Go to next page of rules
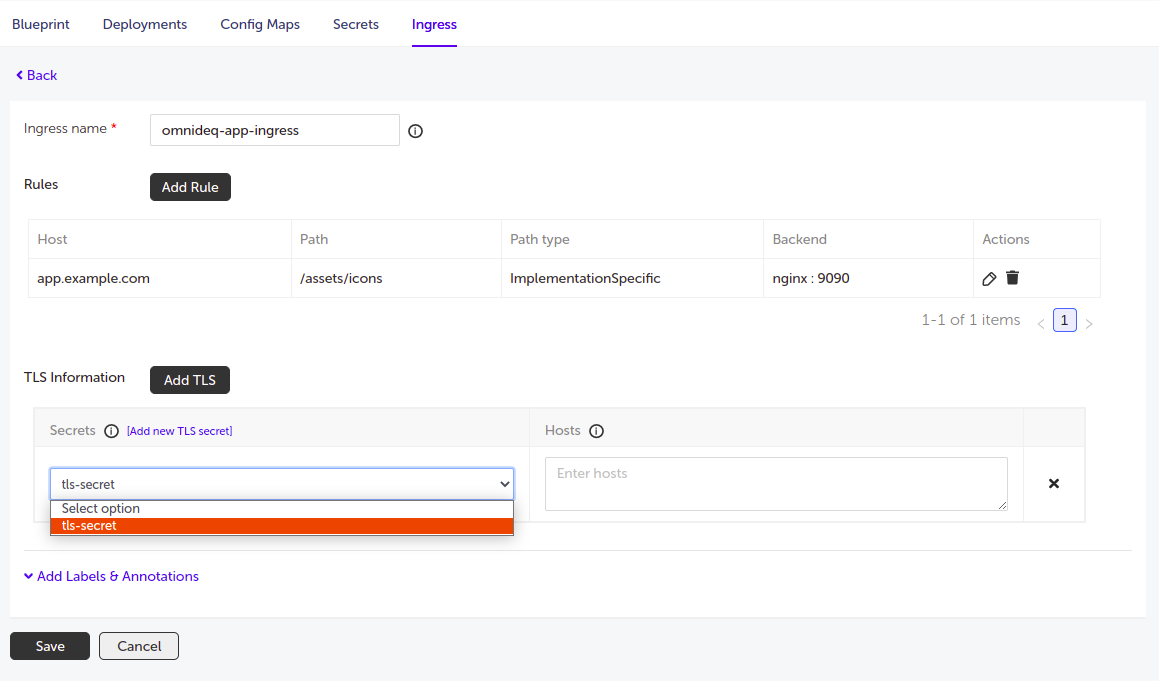This screenshot has height=681, width=1159. coord(1089,323)
